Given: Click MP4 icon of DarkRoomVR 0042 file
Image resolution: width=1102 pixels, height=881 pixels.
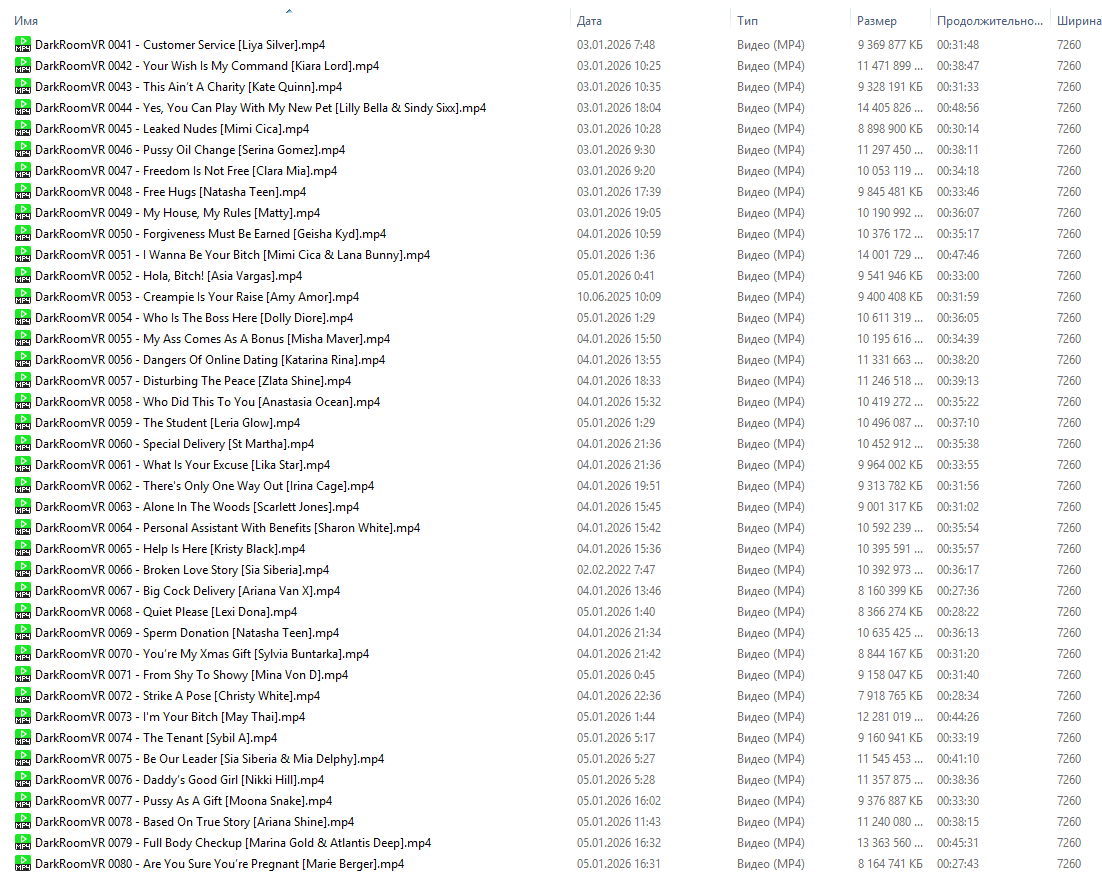Looking at the screenshot, I should (22, 65).
